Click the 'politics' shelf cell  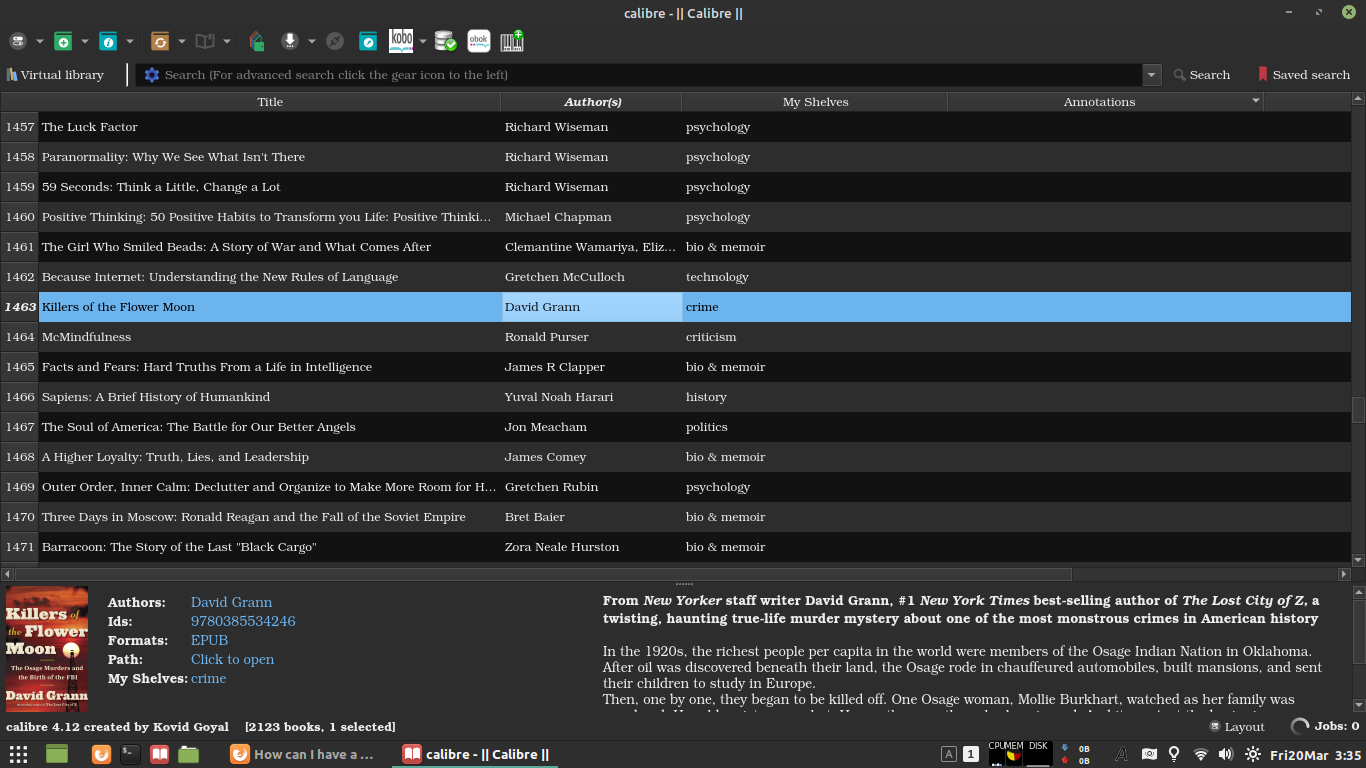tap(815, 427)
